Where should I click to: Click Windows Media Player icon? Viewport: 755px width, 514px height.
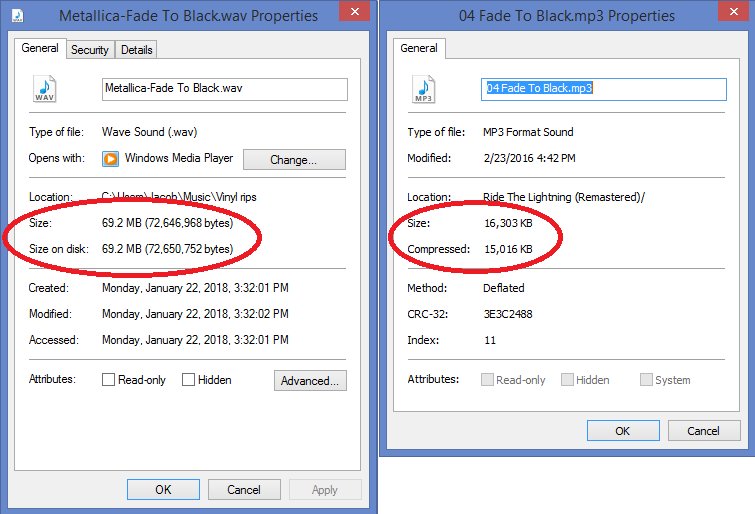tap(110, 158)
